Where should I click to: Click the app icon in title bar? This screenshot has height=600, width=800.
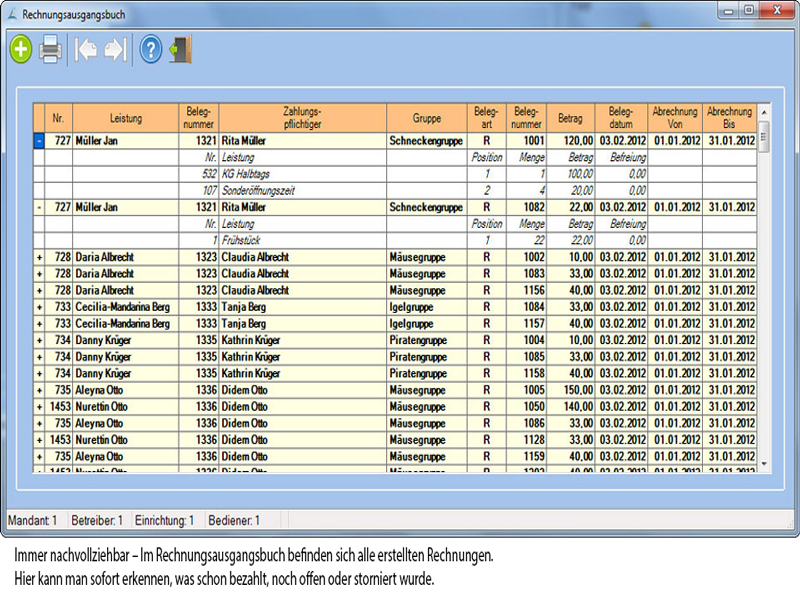pos(11,11)
